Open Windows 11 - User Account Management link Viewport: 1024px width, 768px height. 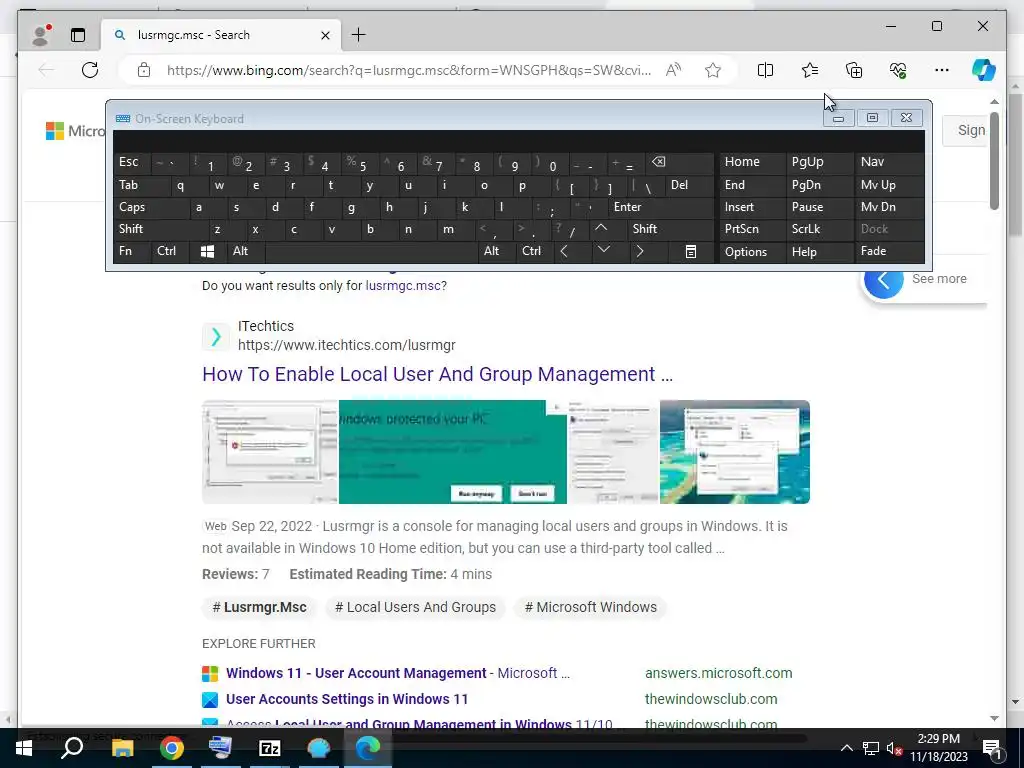tap(356, 673)
